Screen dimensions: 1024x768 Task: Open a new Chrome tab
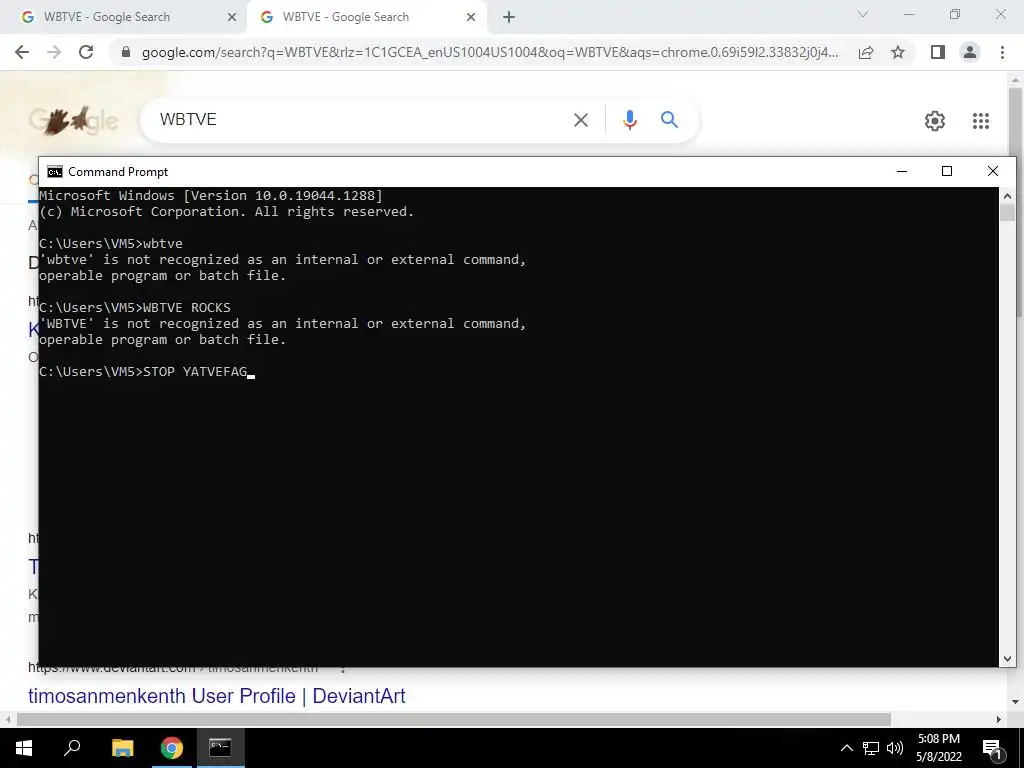tap(509, 18)
